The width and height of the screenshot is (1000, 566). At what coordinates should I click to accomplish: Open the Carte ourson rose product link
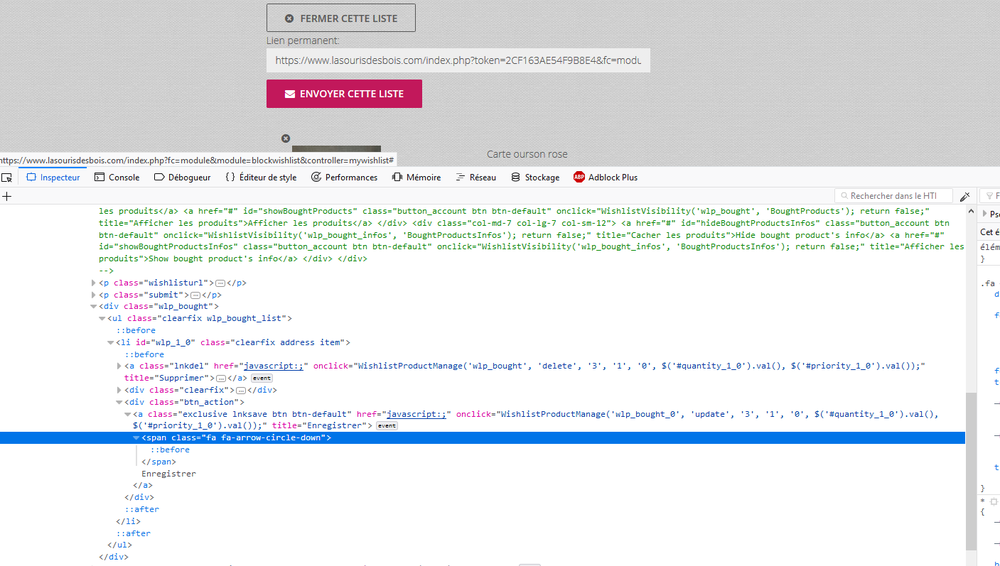pyautogui.click(x=527, y=154)
